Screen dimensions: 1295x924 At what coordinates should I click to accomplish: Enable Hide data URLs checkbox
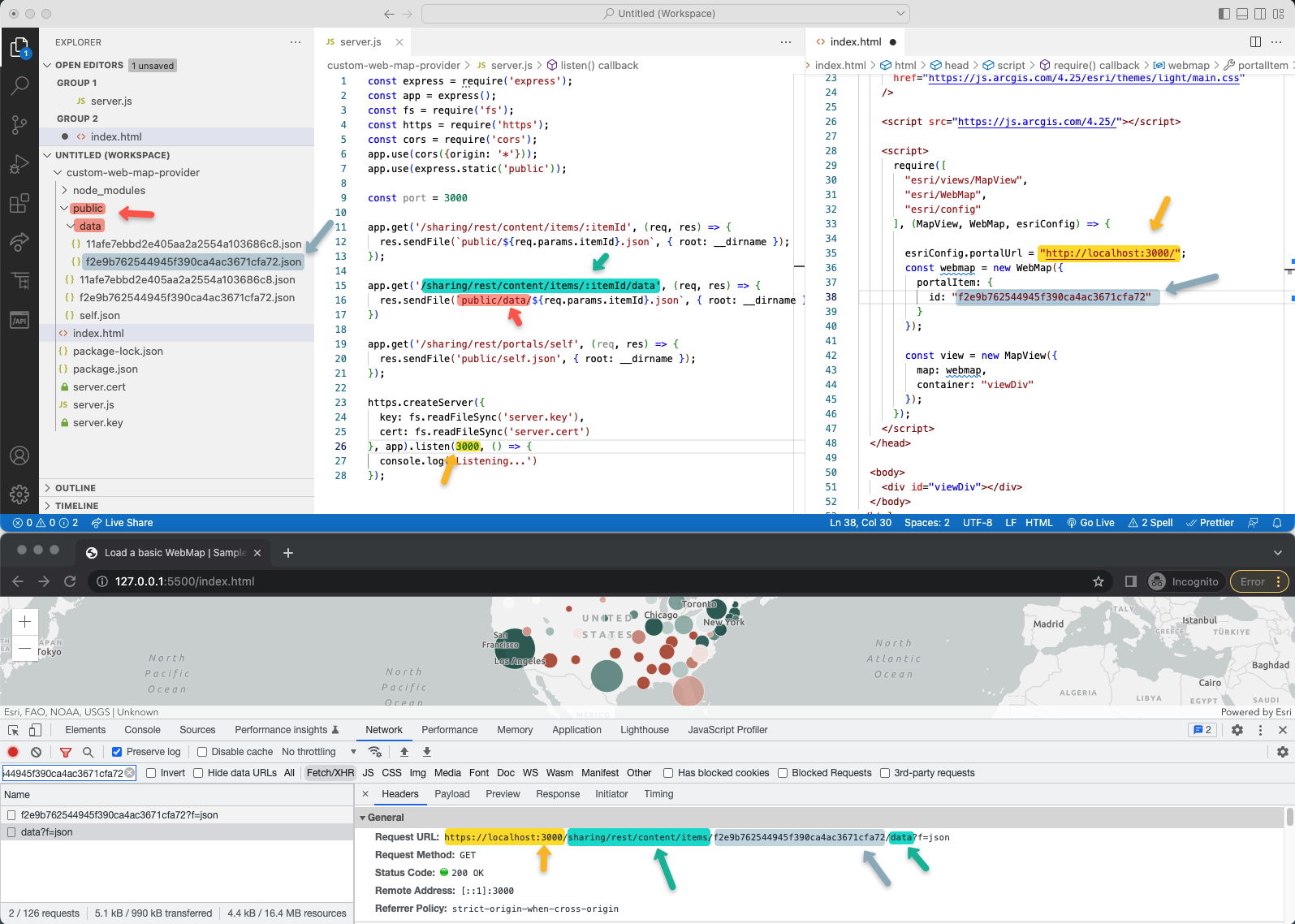pos(198,773)
